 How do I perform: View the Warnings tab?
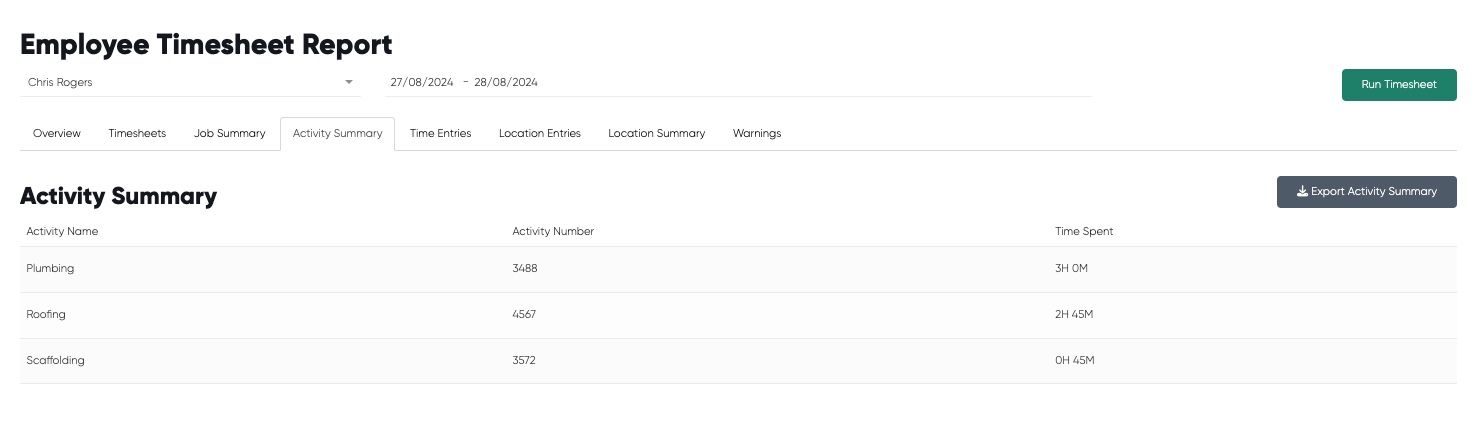pos(757,133)
